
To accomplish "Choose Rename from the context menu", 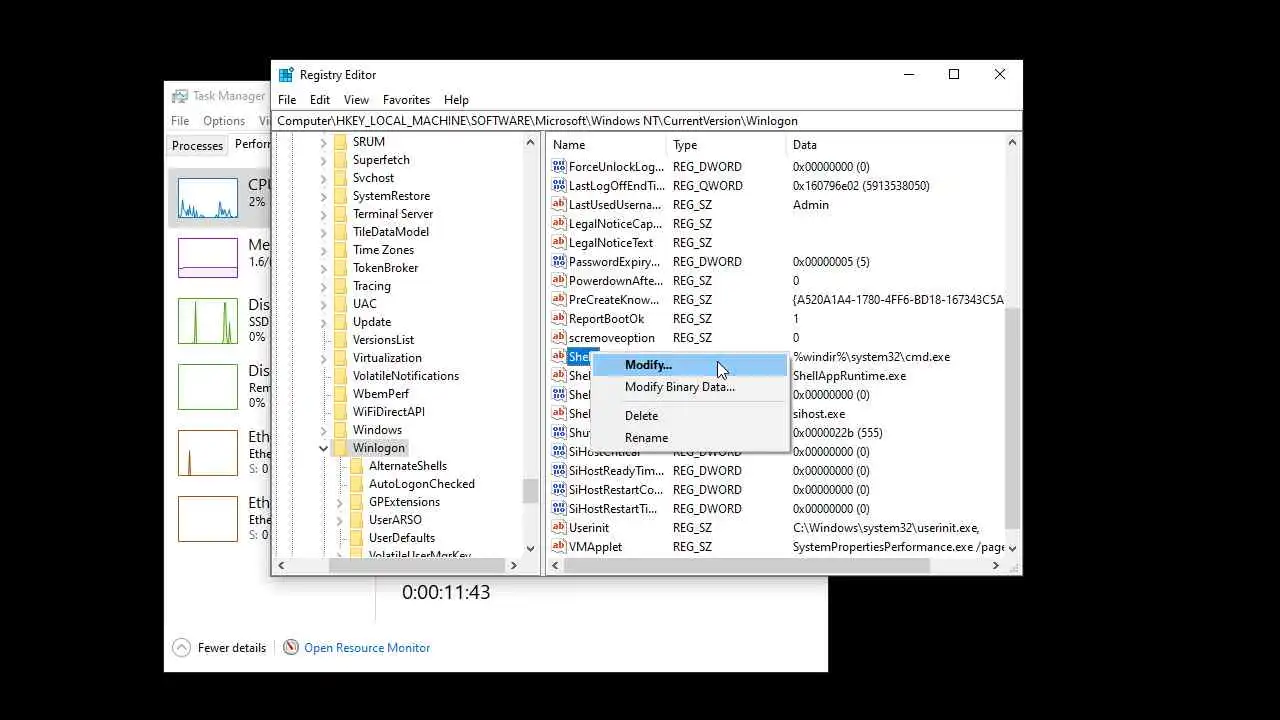I will click(x=689, y=438).
